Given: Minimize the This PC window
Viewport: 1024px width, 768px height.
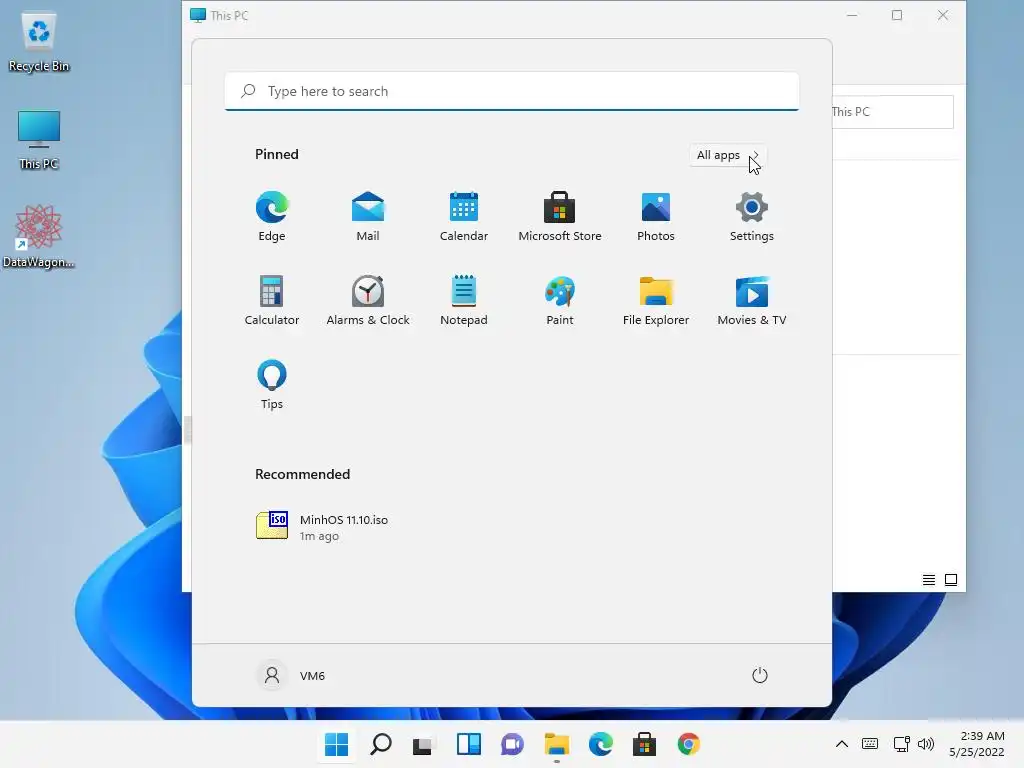Looking at the screenshot, I should coord(852,15).
